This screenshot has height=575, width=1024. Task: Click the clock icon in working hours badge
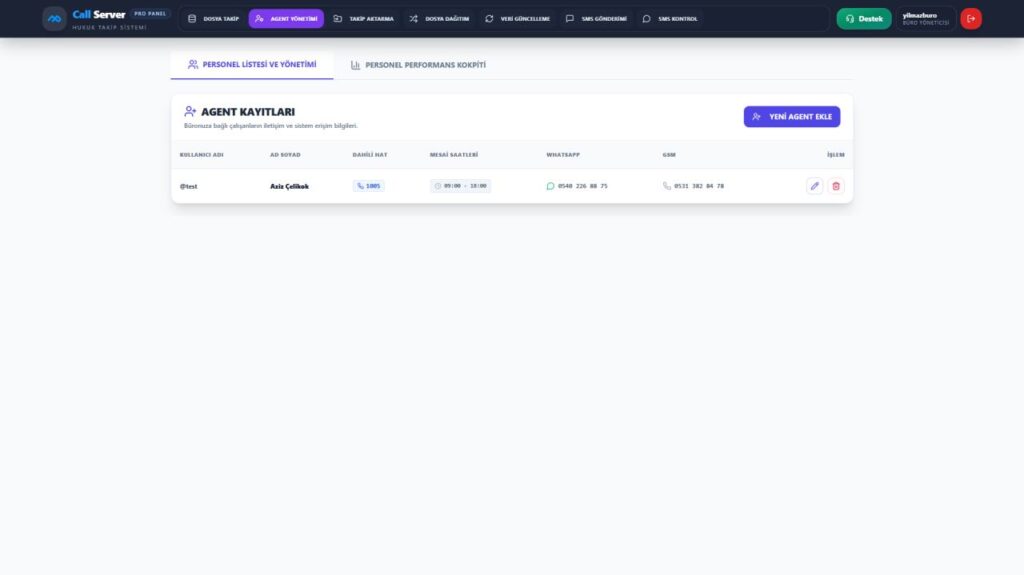(x=438, y=186)
